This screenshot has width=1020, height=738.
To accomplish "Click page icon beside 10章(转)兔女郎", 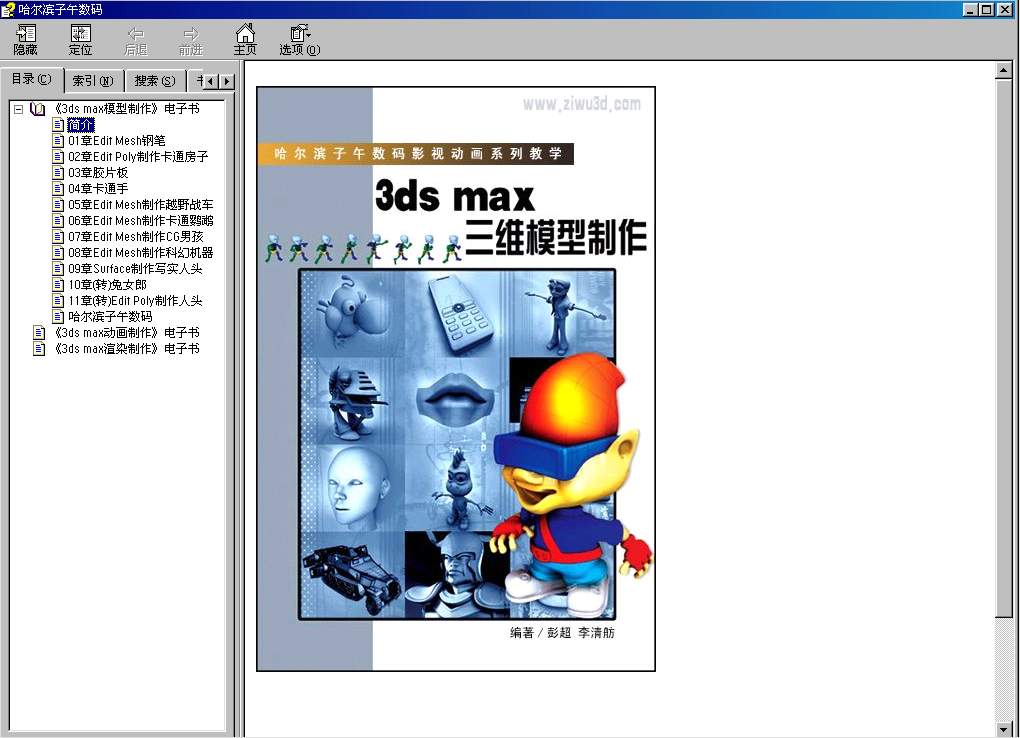I will pyautogui.click(x=58, y=285).
